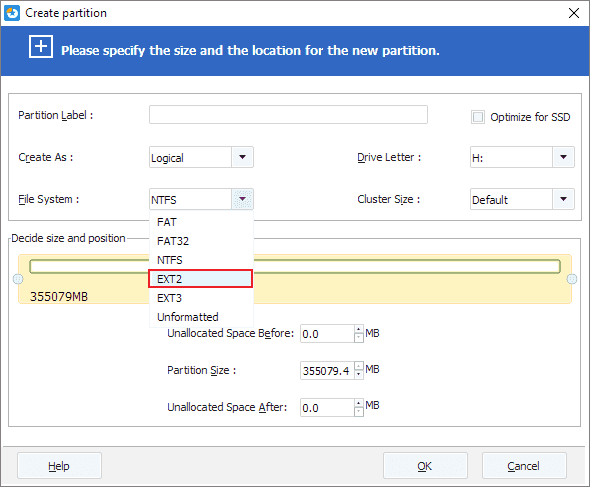Collapse the File System dropdown arrow
This screenshot has height=487, width=590.
242,199
